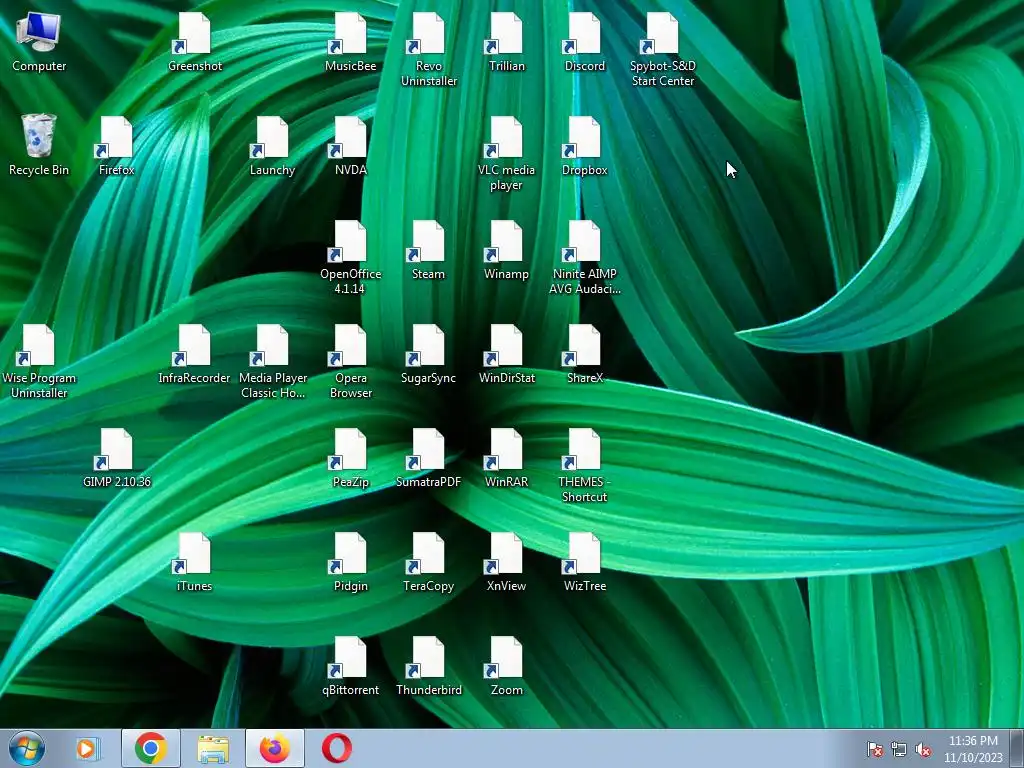
Task: Click the Show desktop button
Action: [x=1017, y=748]
